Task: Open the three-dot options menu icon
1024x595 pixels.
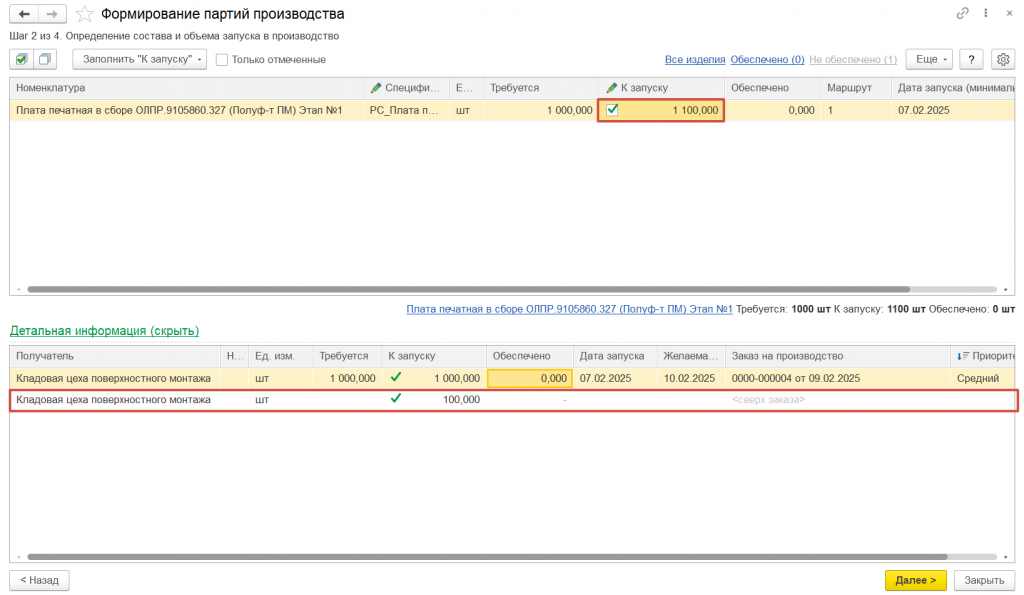Action: 985,13
